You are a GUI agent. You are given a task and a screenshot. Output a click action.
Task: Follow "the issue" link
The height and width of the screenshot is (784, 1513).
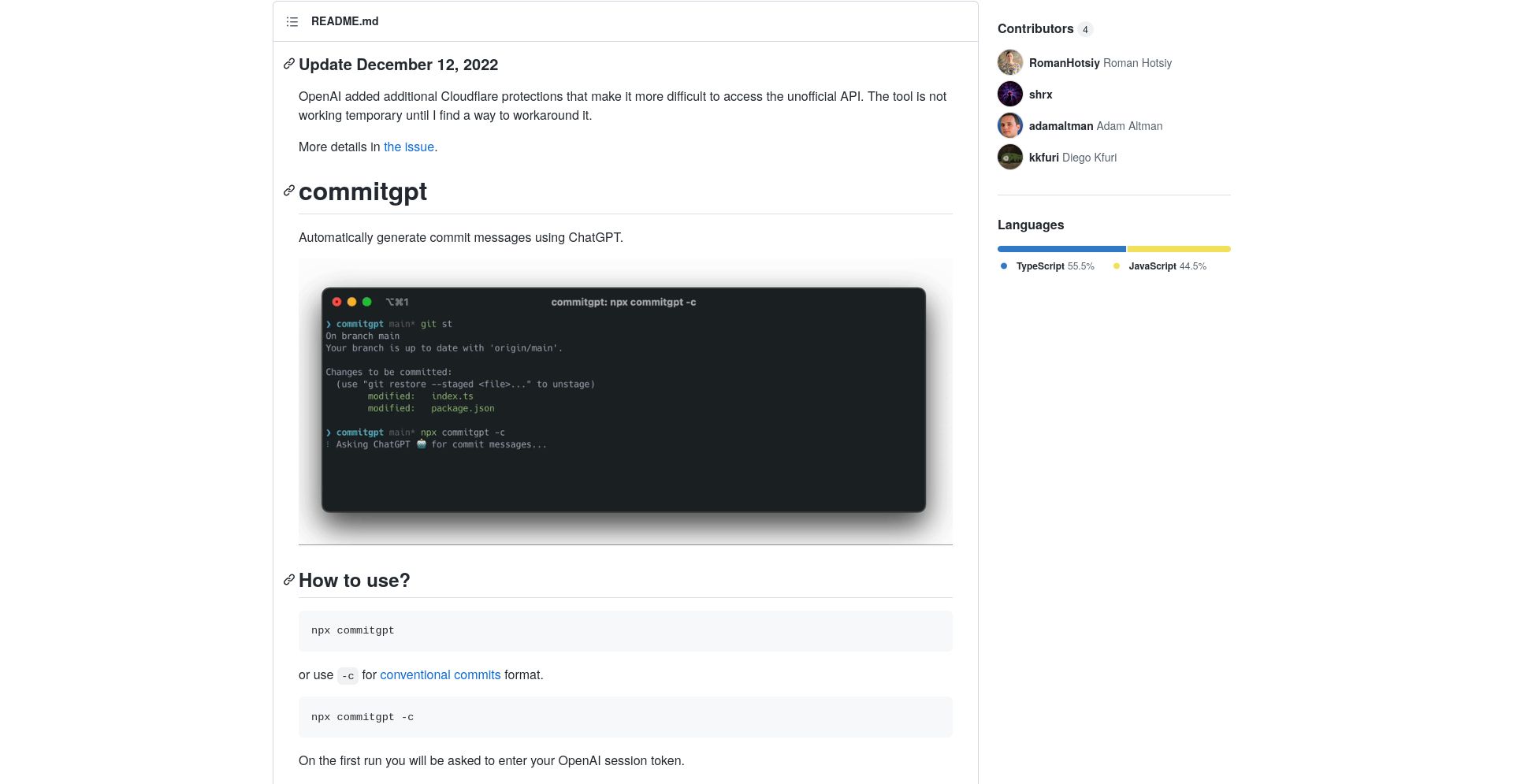pos(409,147)
